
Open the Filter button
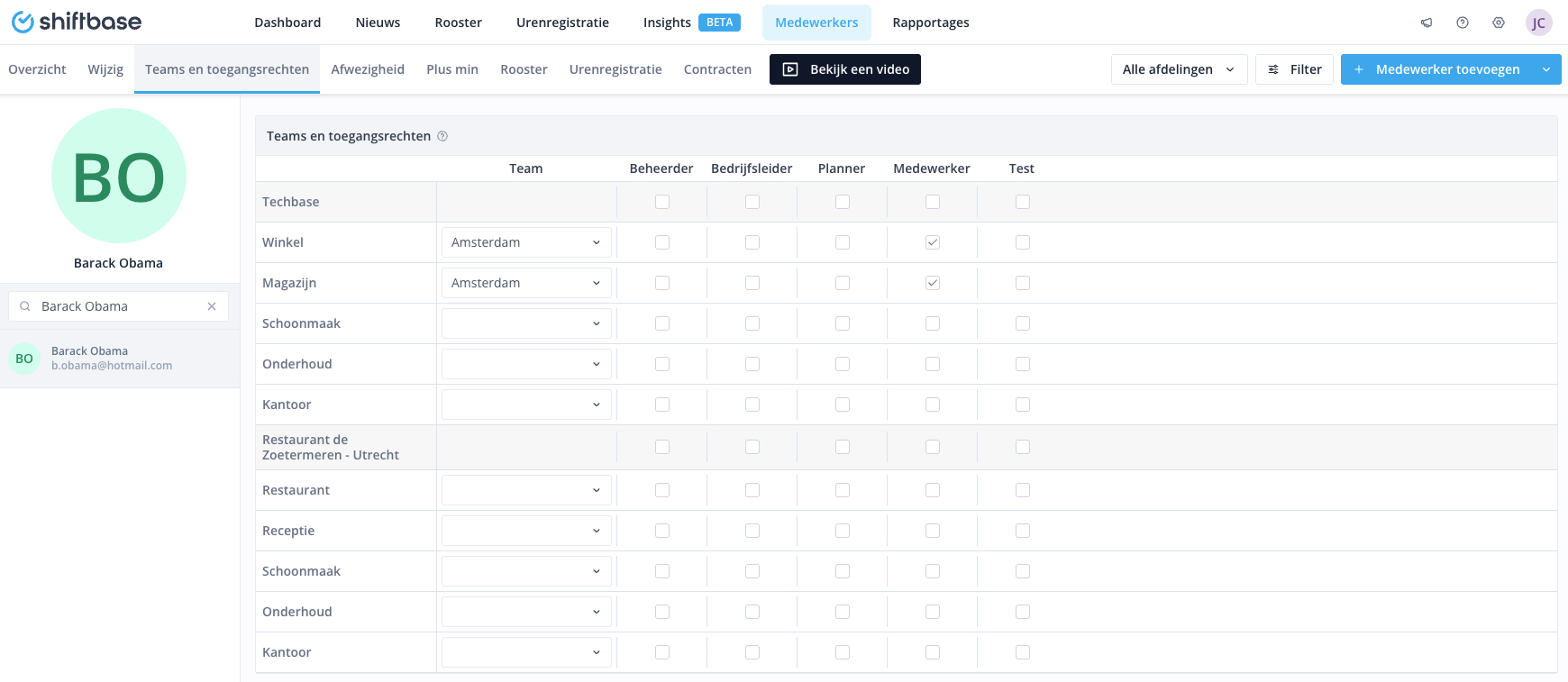click(1294, 69)
